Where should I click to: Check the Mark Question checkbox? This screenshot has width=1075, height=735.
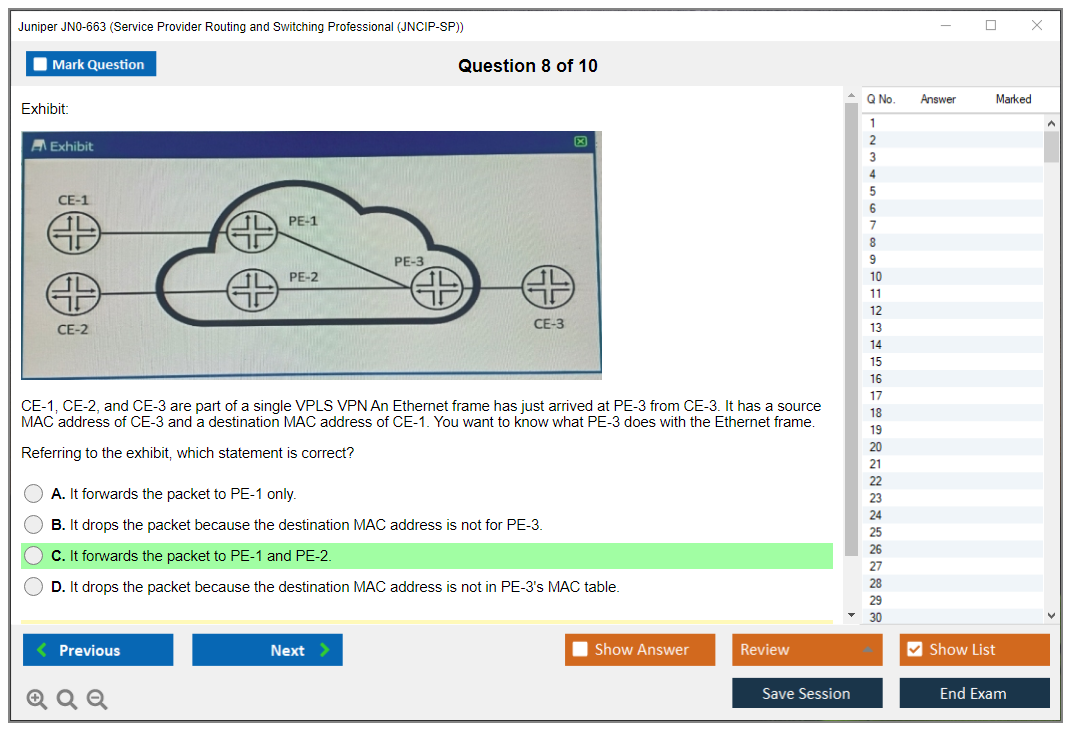[x=41, y=65]
